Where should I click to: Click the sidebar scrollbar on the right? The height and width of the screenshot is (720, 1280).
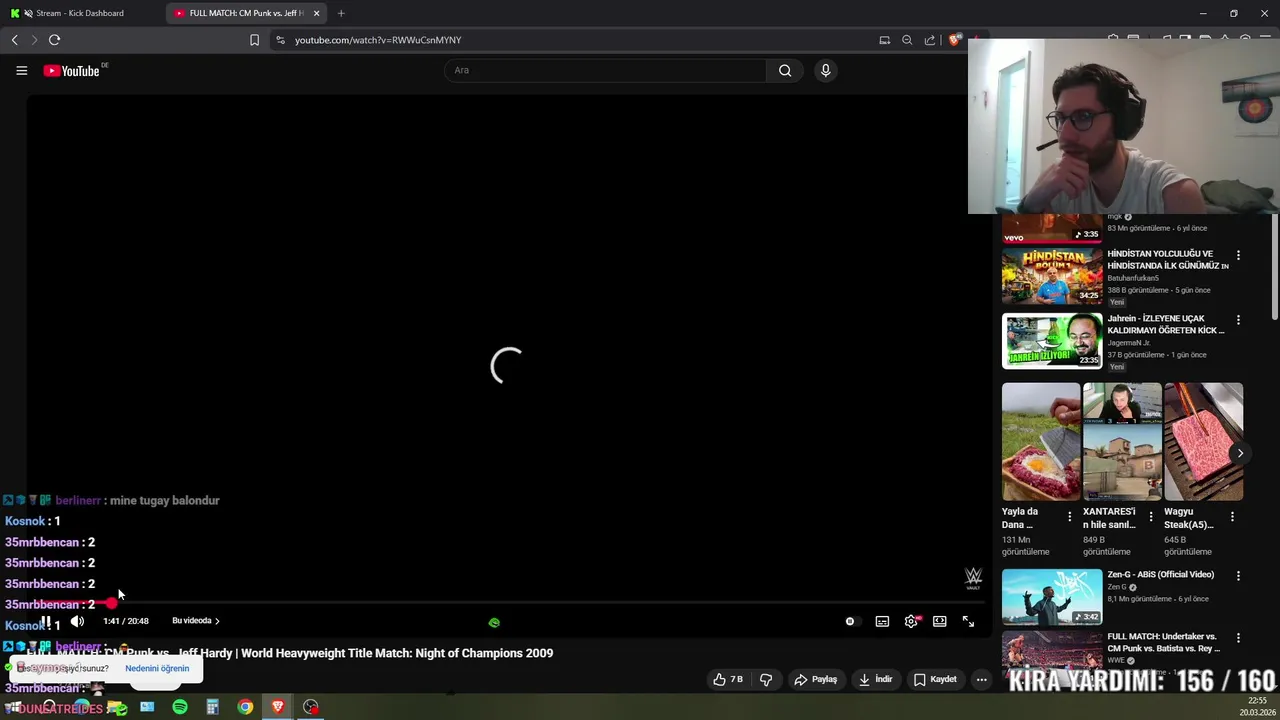tap(1275, 266)
